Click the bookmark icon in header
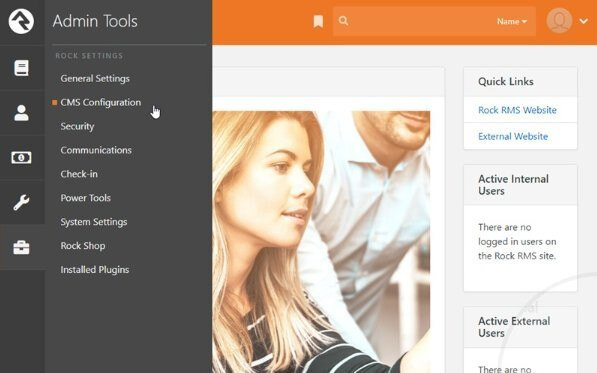Screen dimensions: 597x373 (318, 22)
